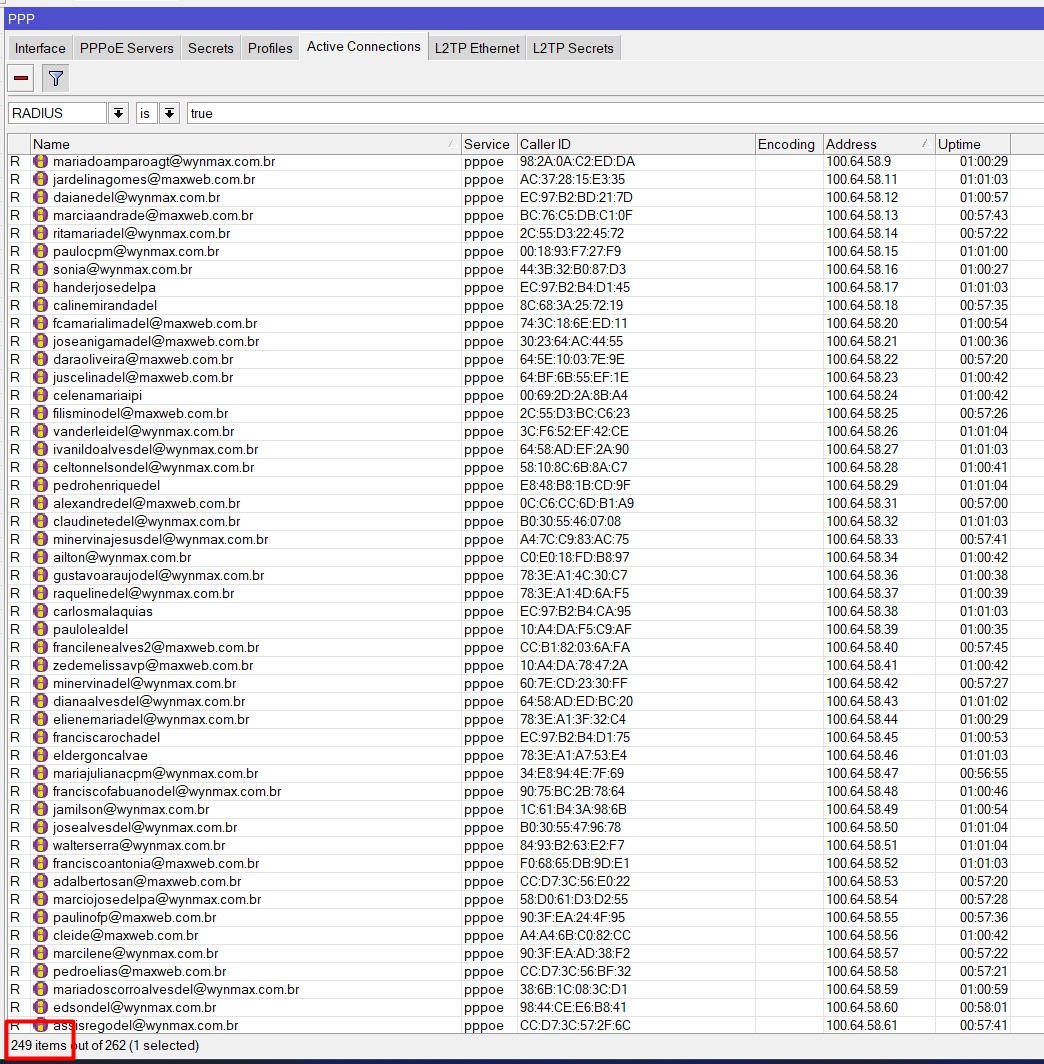
Task: Click the user icon beside marcilene@wynmax.com.br
Action: 41,953
